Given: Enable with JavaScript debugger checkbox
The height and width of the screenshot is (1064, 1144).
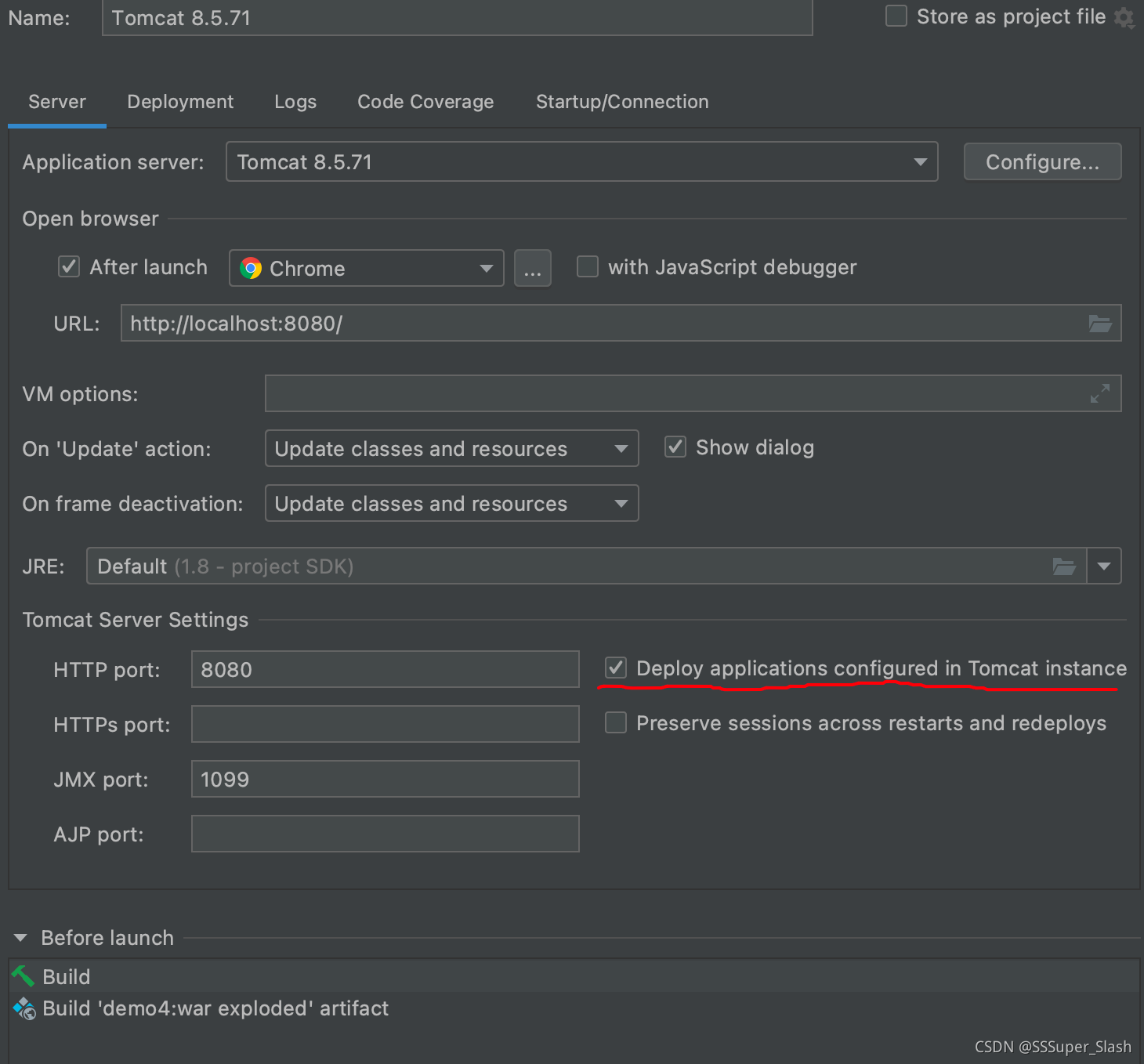Looking at the screenshot, I should (x=588, y=266).
